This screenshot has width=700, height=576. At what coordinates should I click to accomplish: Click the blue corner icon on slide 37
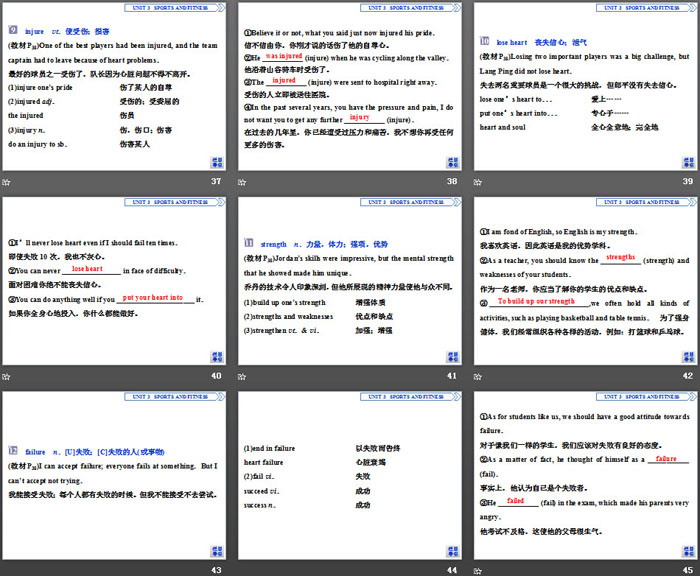pos(217,163)
